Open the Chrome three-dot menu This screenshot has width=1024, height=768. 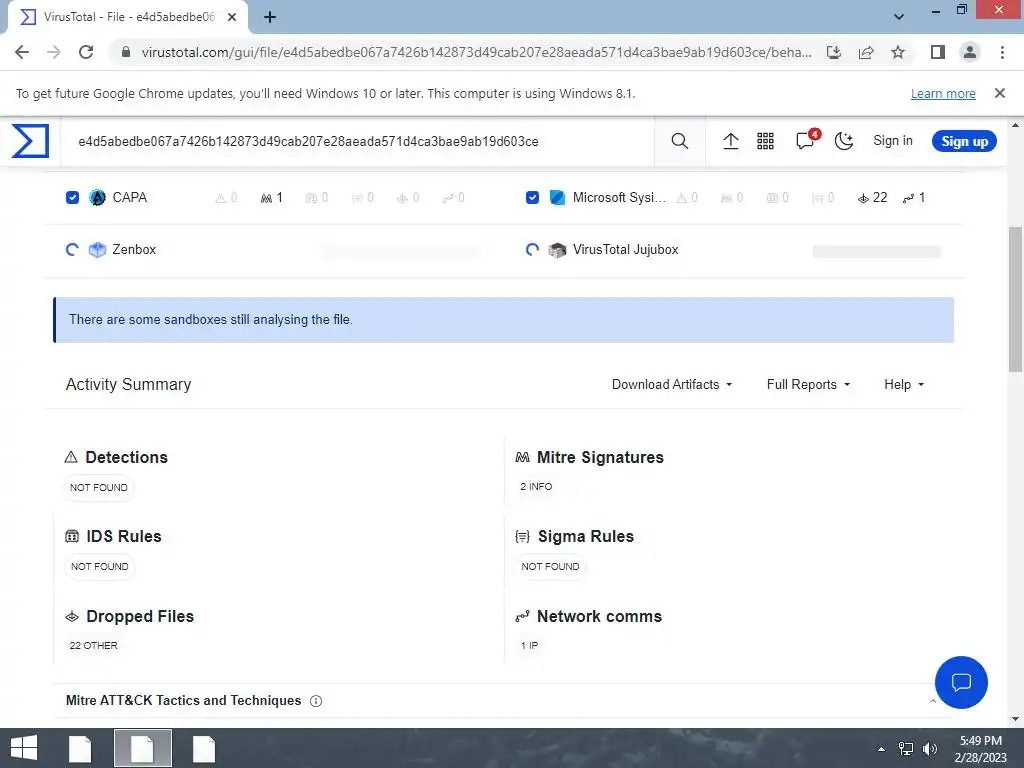(1002, 52)
